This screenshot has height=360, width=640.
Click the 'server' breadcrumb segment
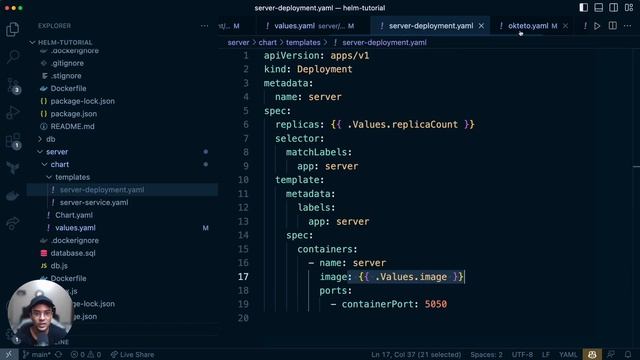coord(238,42)
